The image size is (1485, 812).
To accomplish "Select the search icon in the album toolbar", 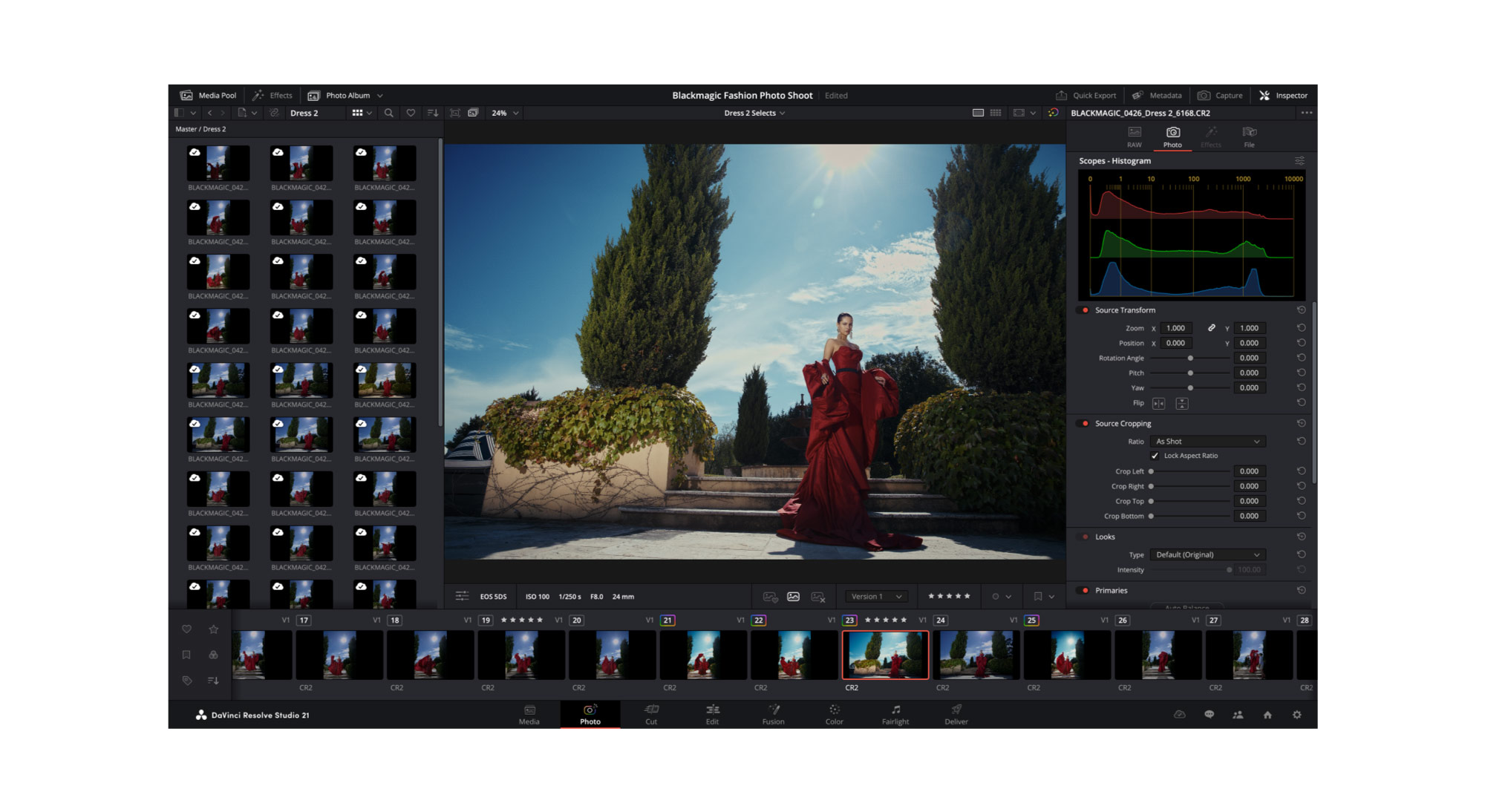I will (388, 113).
